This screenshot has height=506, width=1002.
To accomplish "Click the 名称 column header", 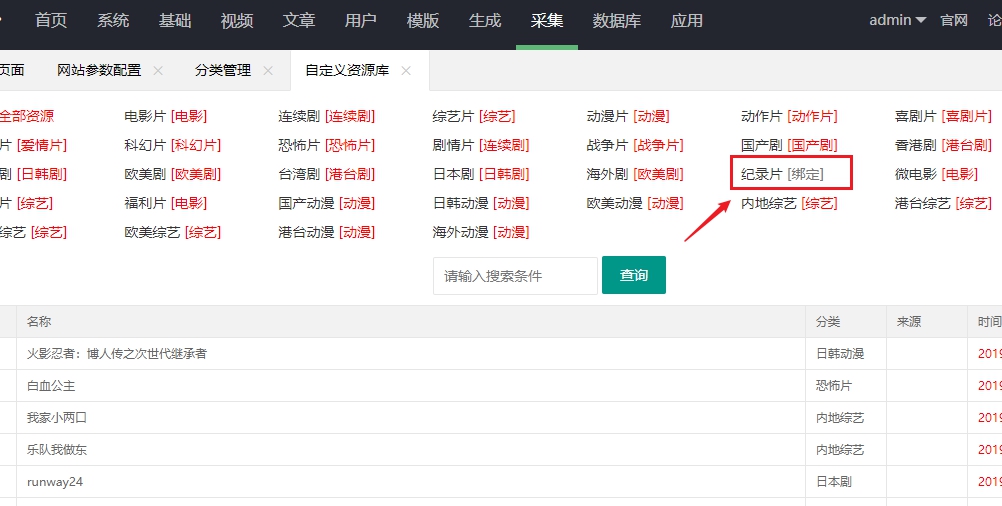I will (x=39, y=322).
